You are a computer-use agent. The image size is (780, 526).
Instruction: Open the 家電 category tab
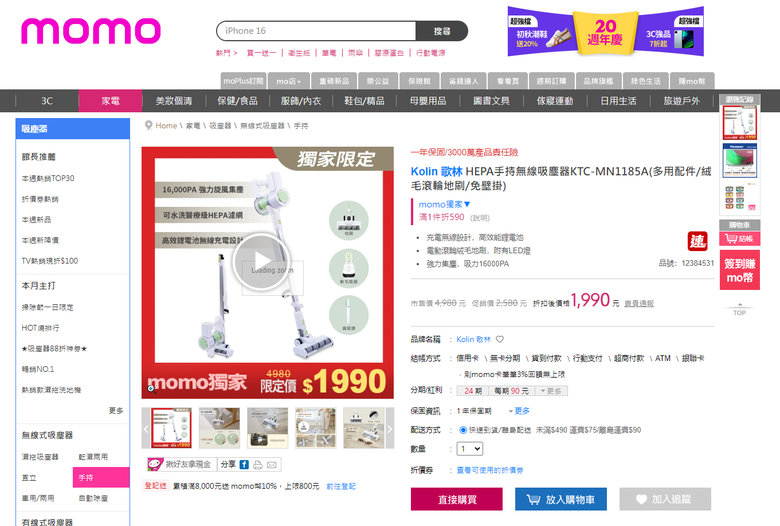tap(110, 101)
